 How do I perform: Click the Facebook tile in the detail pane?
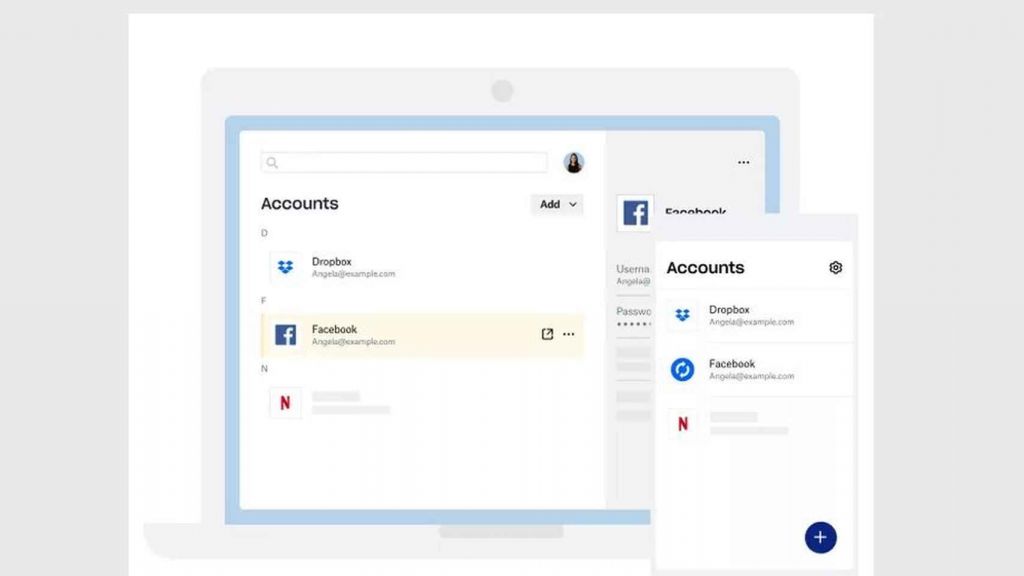click(x=636, y=212)
